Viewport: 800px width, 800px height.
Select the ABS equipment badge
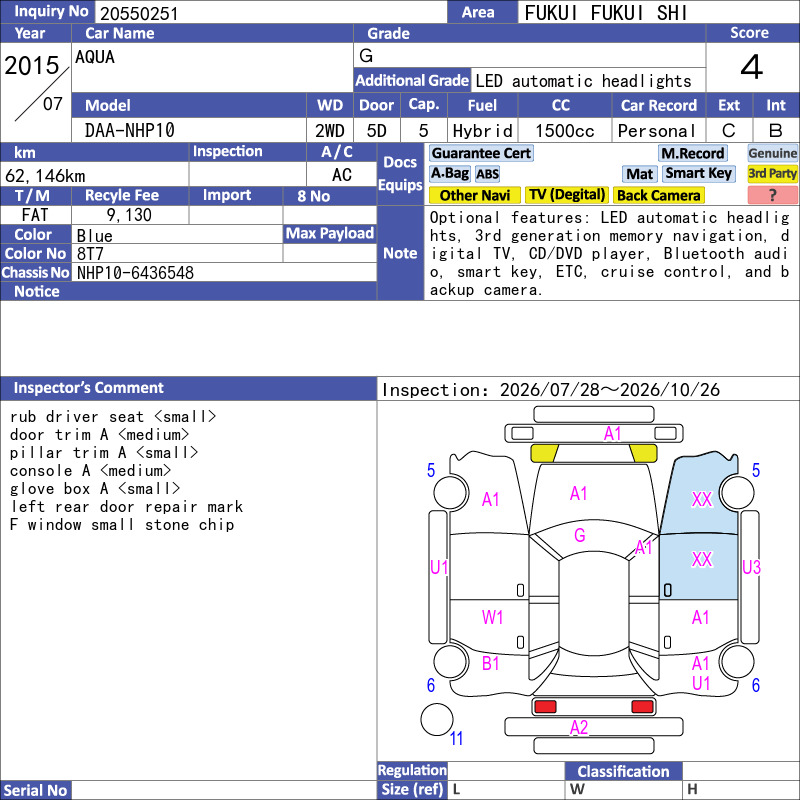(x=487, y=174)
